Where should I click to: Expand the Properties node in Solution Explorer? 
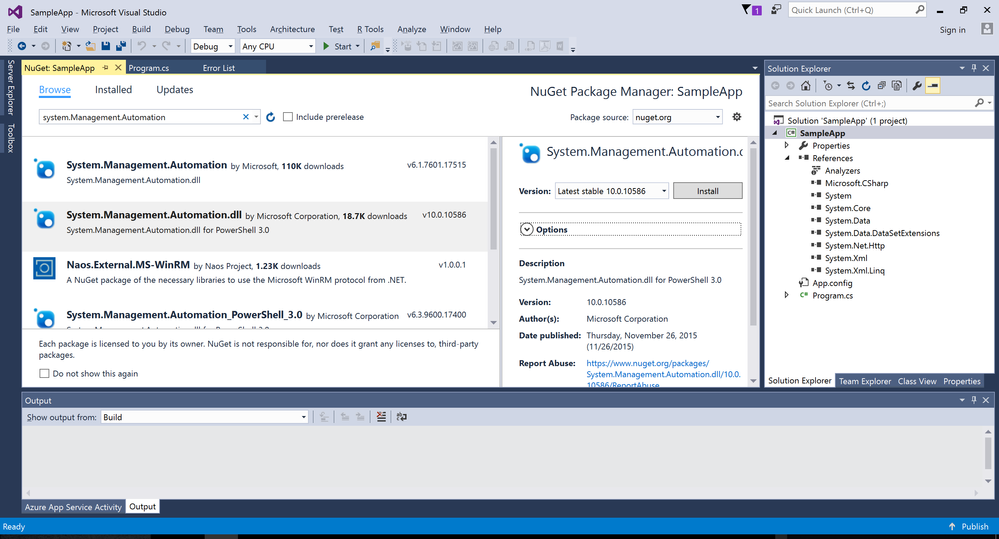point(787,145)
